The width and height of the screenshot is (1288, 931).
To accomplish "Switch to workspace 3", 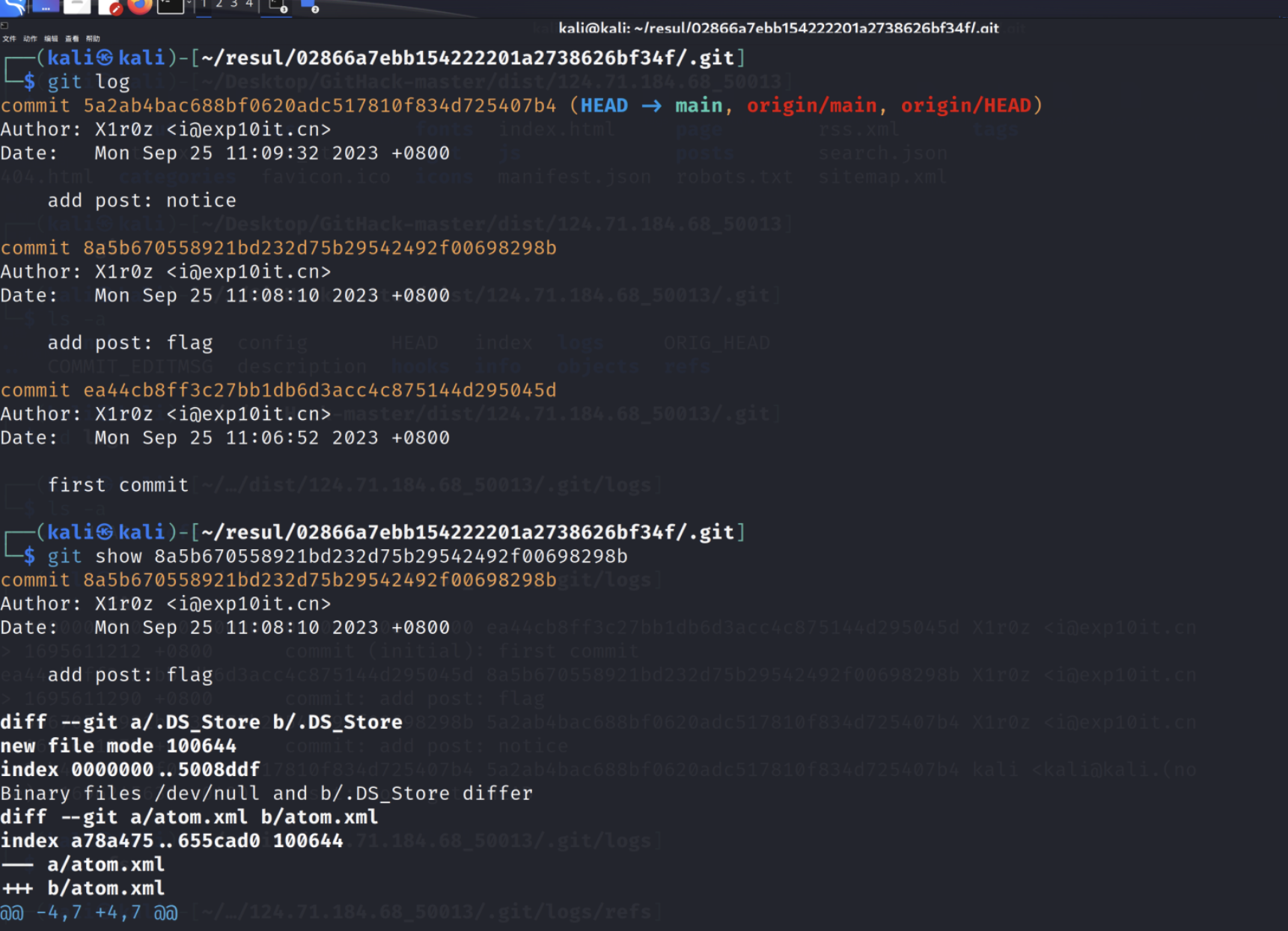I will coord(234,5).
